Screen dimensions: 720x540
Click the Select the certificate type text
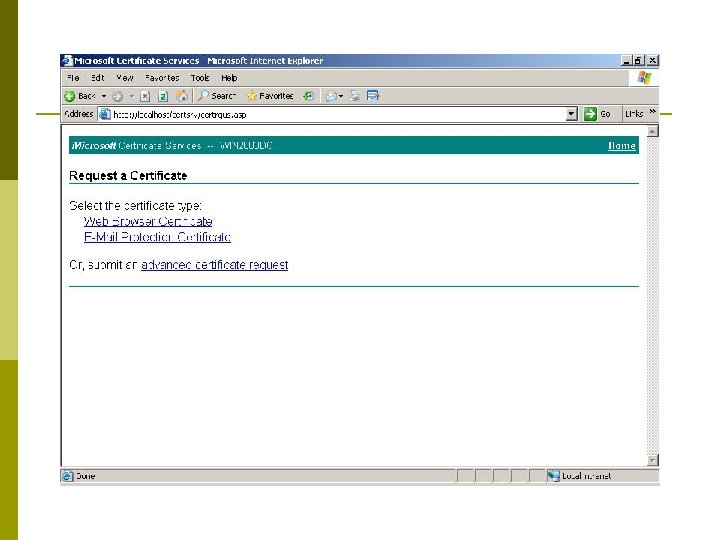pyautogui.click(x=135, y=205)
